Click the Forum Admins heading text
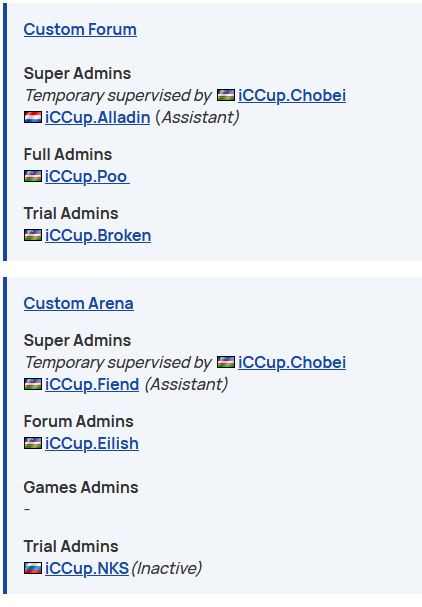 point(79,421)
